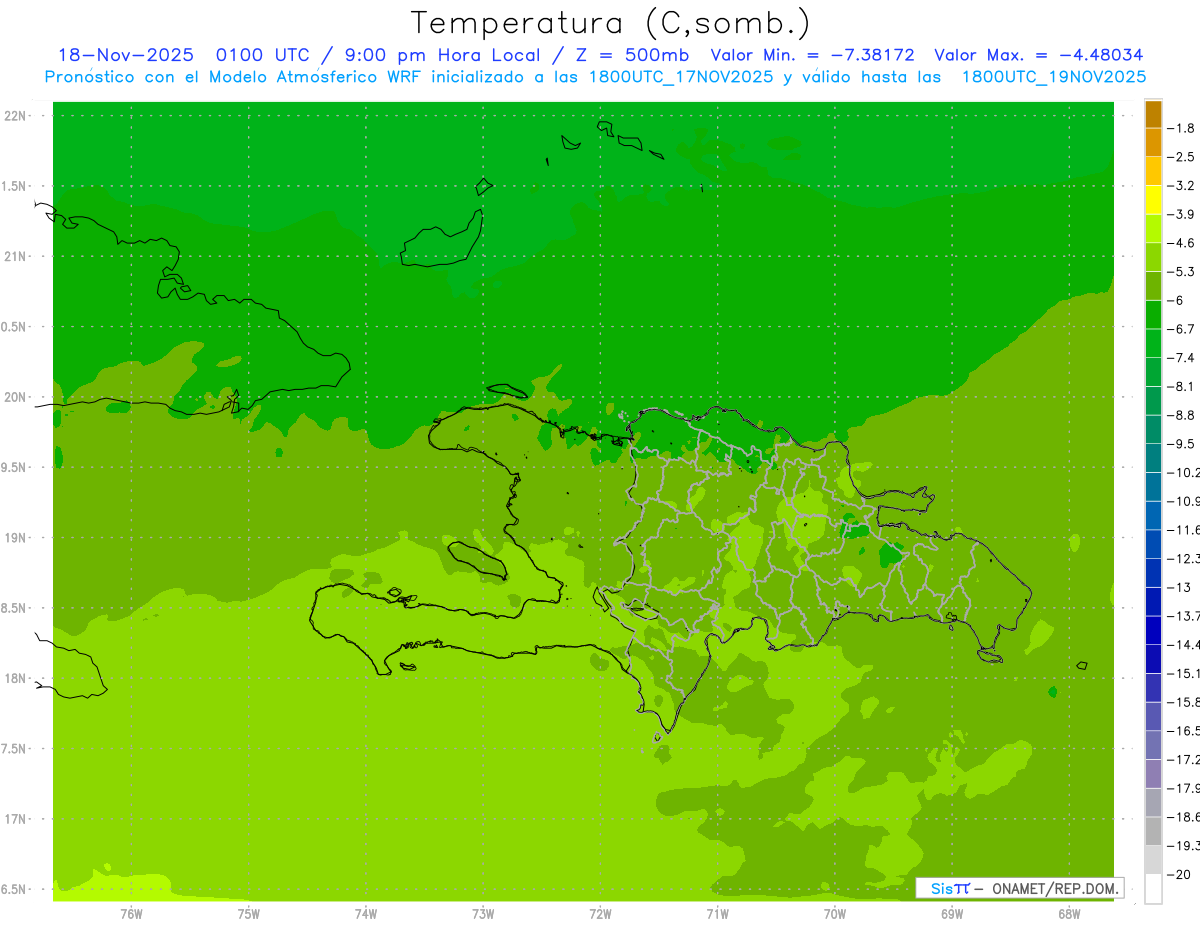1200x927 pixels.
Task: Click the color bar label "-5.3"
Action: point(1183,271)
